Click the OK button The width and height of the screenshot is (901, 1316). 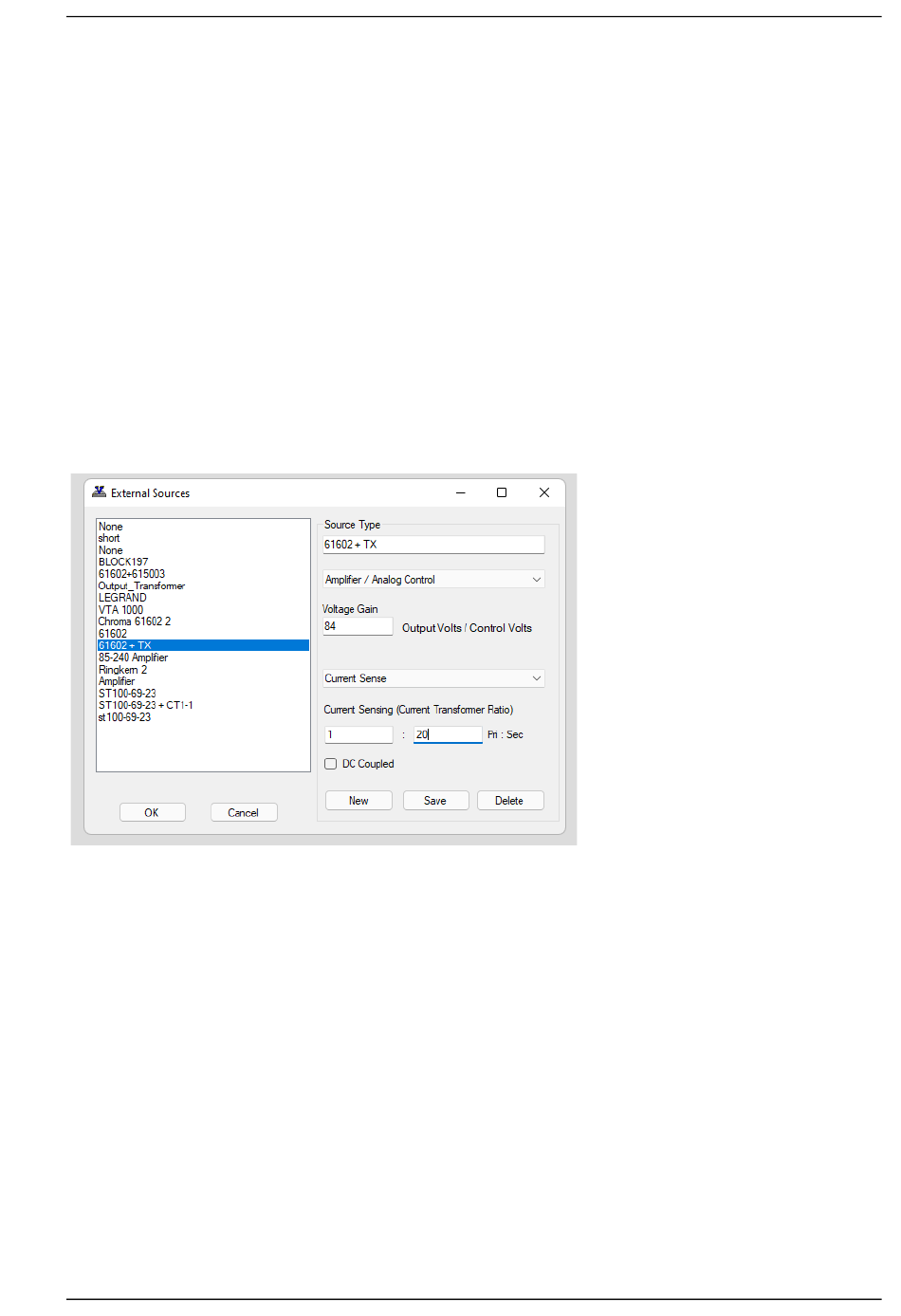click(152, 813)
